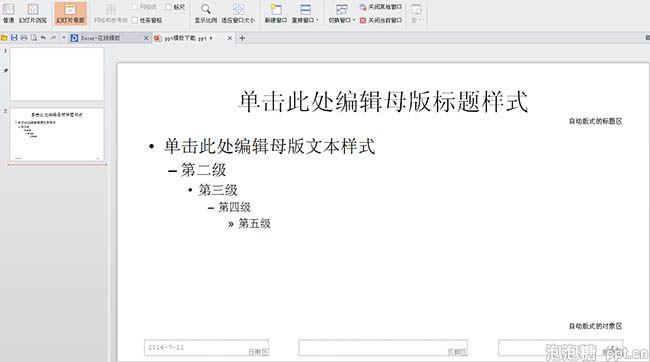Click the 自动版式的标题区 label
The width and height of the screenshot is (650, 362).
pyautogui.click(x=595, y=121)
